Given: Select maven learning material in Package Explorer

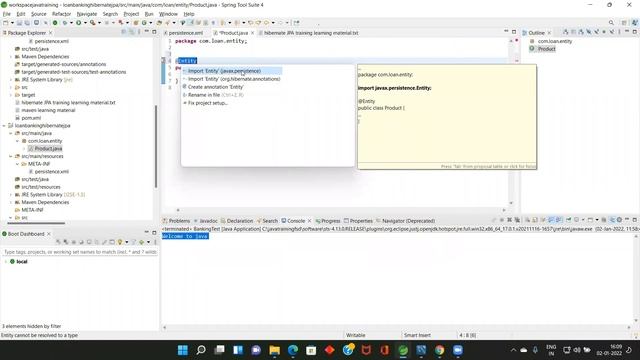Looking at the screenshot, I should 48,110.
